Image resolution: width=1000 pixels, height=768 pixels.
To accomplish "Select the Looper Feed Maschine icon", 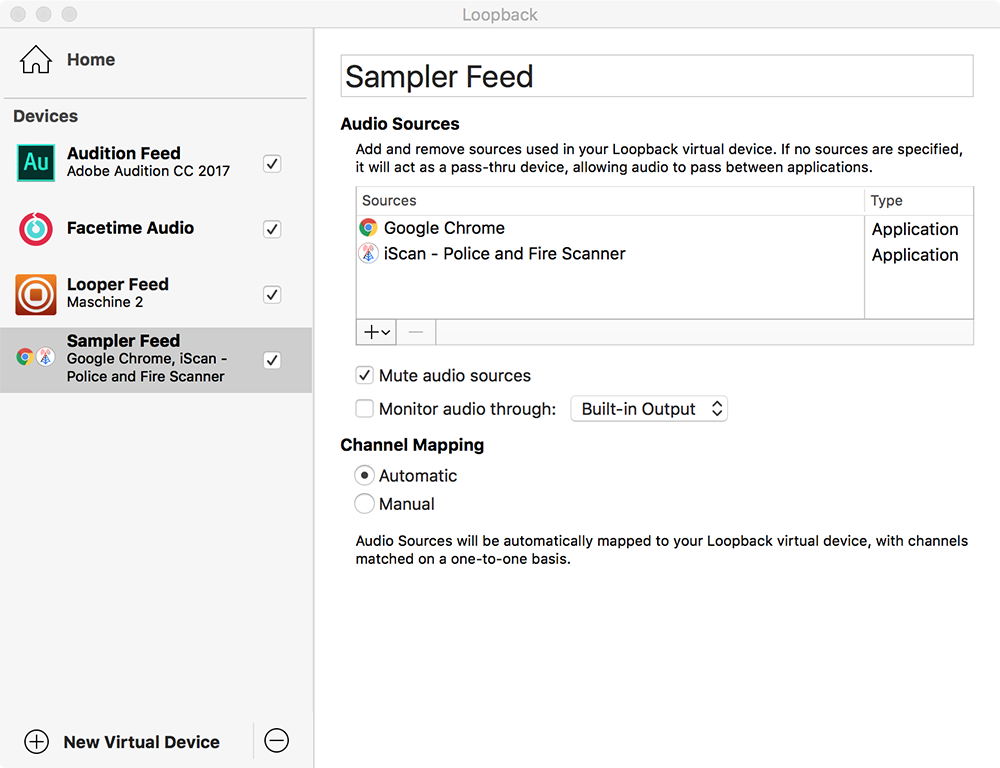I will click(36, 294).
